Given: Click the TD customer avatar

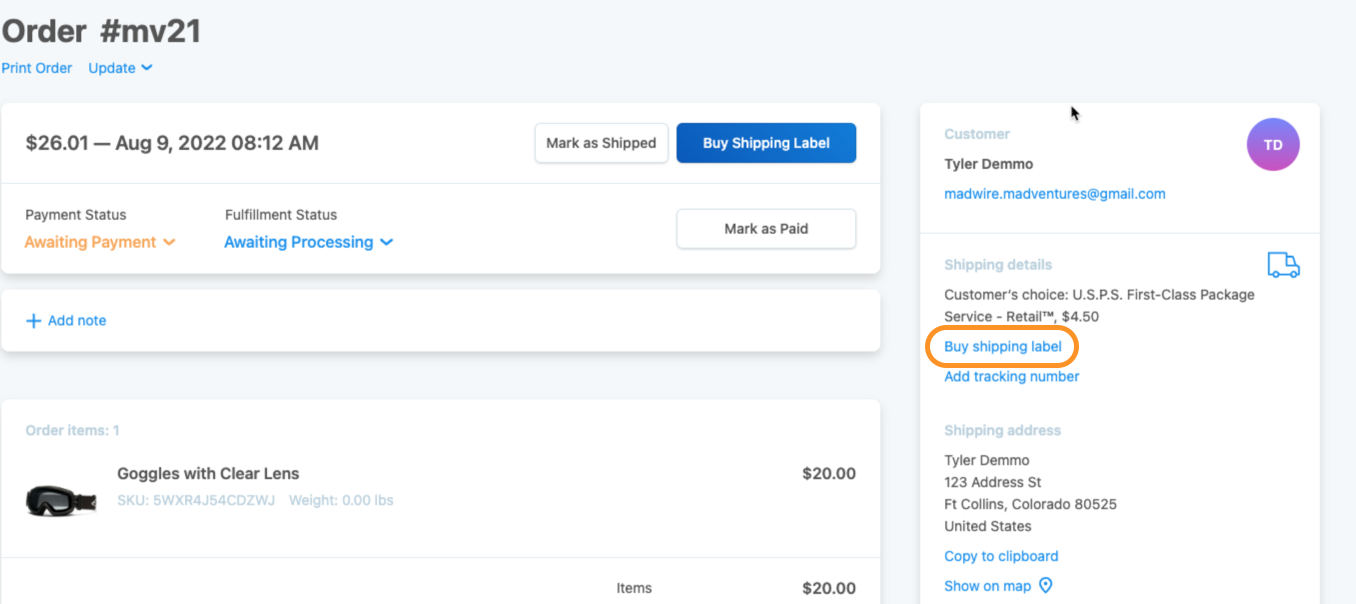Looking at the screenshot, I should click(1272, 145).
